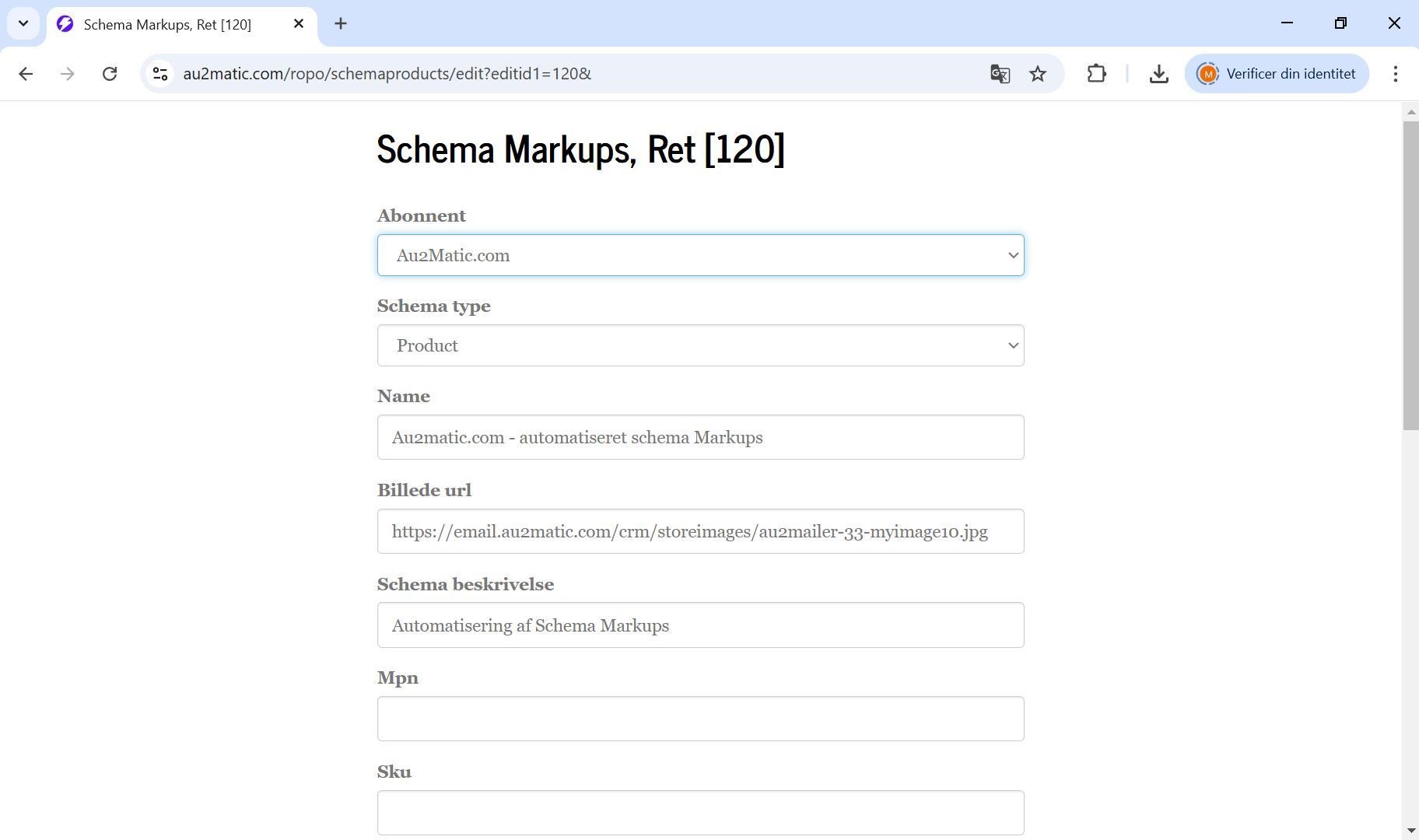Click into the Billede url field

coord(700,531)
